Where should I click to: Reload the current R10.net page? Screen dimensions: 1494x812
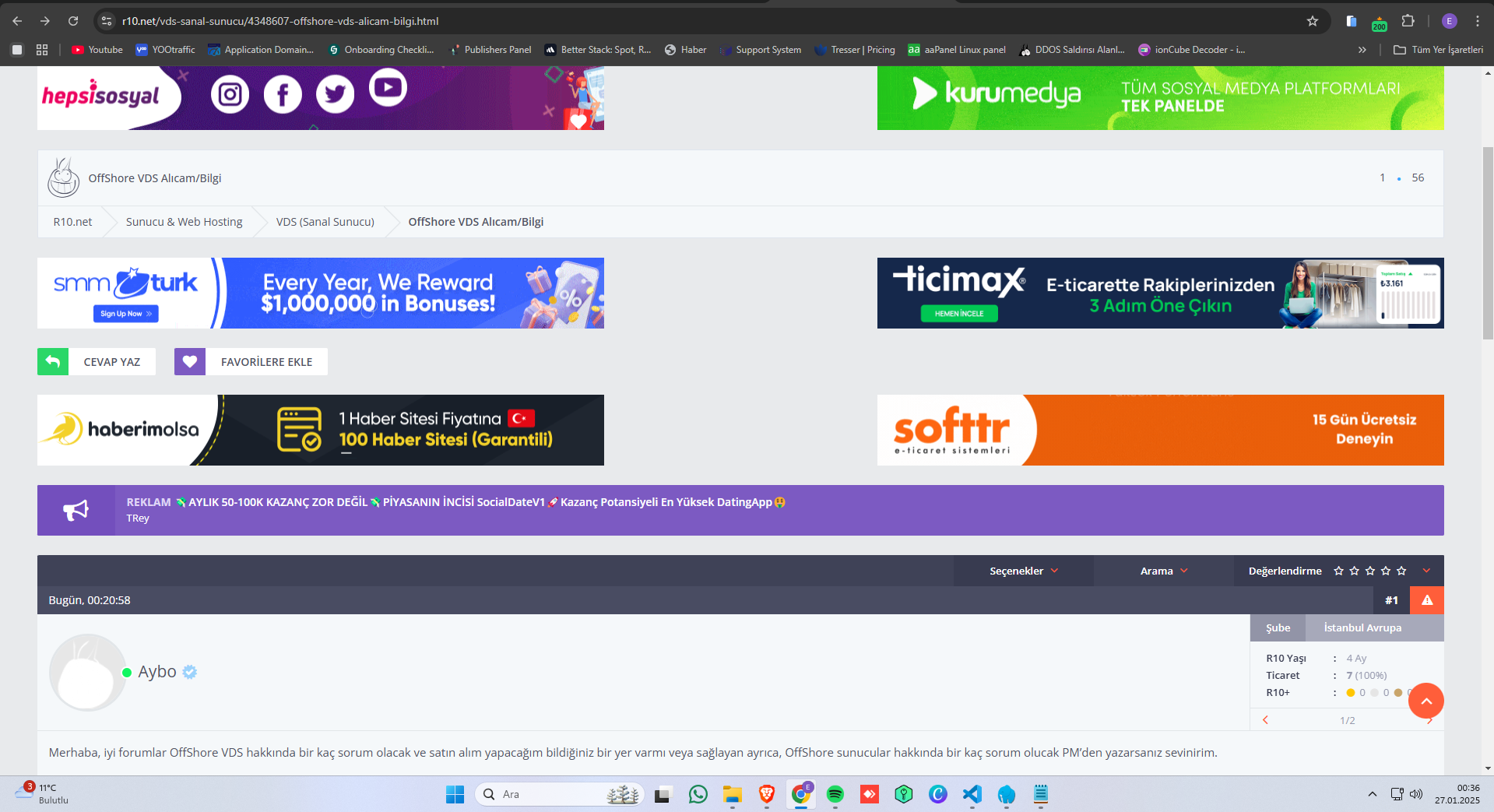pos(73,21)
